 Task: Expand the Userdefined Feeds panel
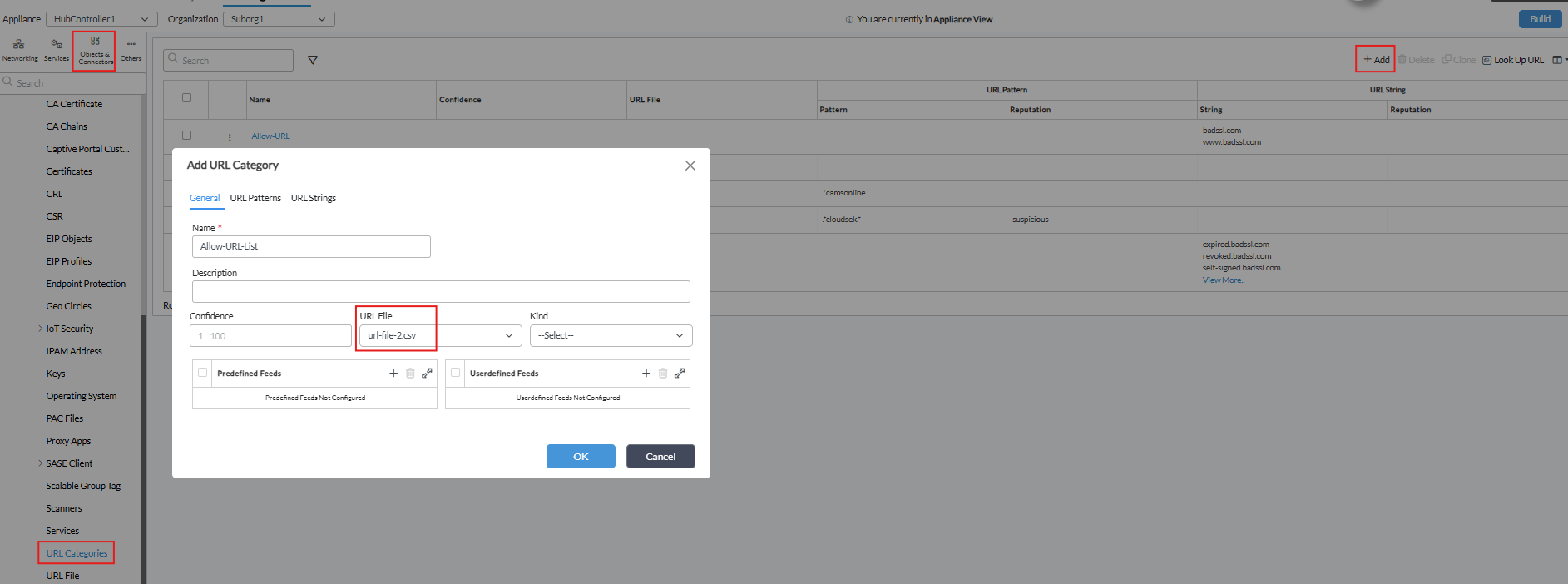tap(680, 374)
